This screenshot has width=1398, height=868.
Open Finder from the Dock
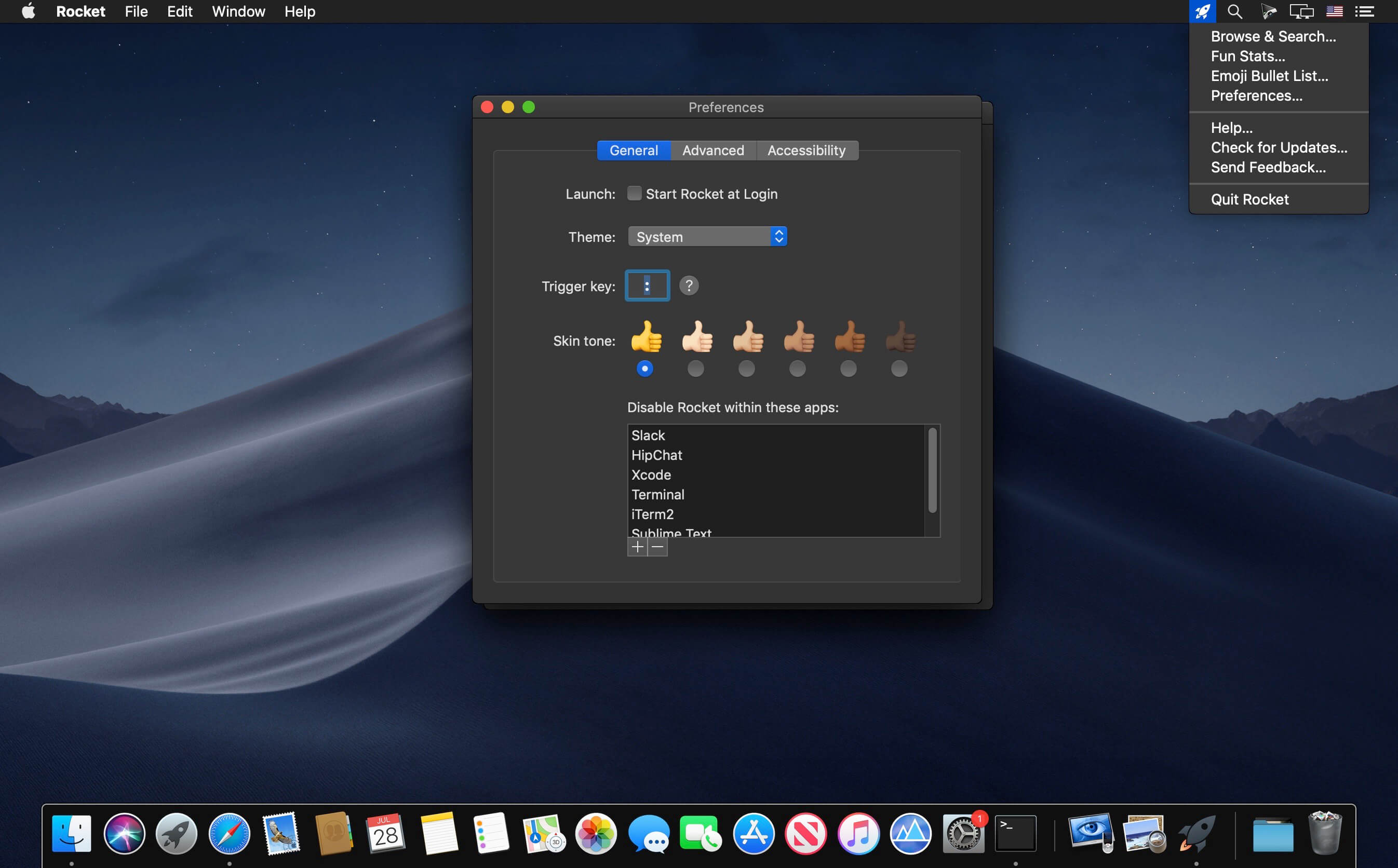point(72,834)
